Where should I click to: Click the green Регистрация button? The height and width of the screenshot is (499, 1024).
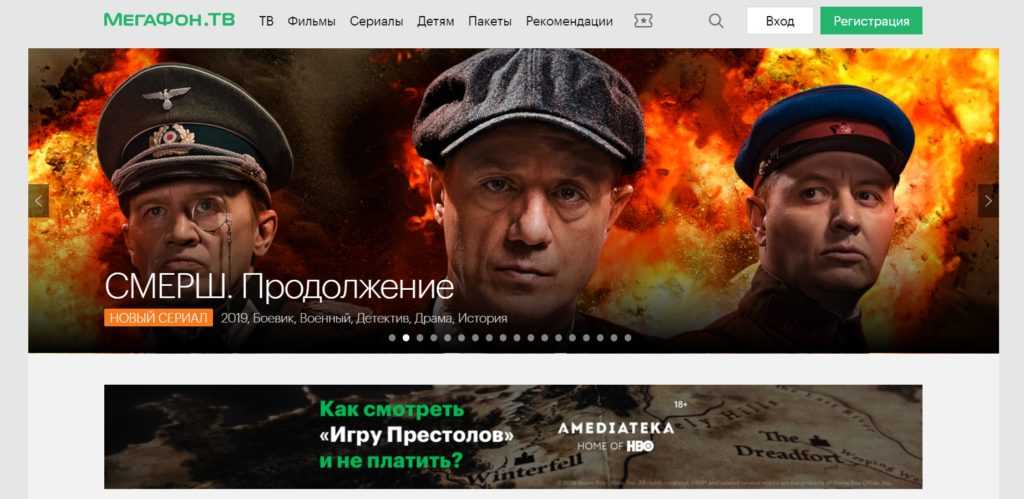[x=871, y=21]
